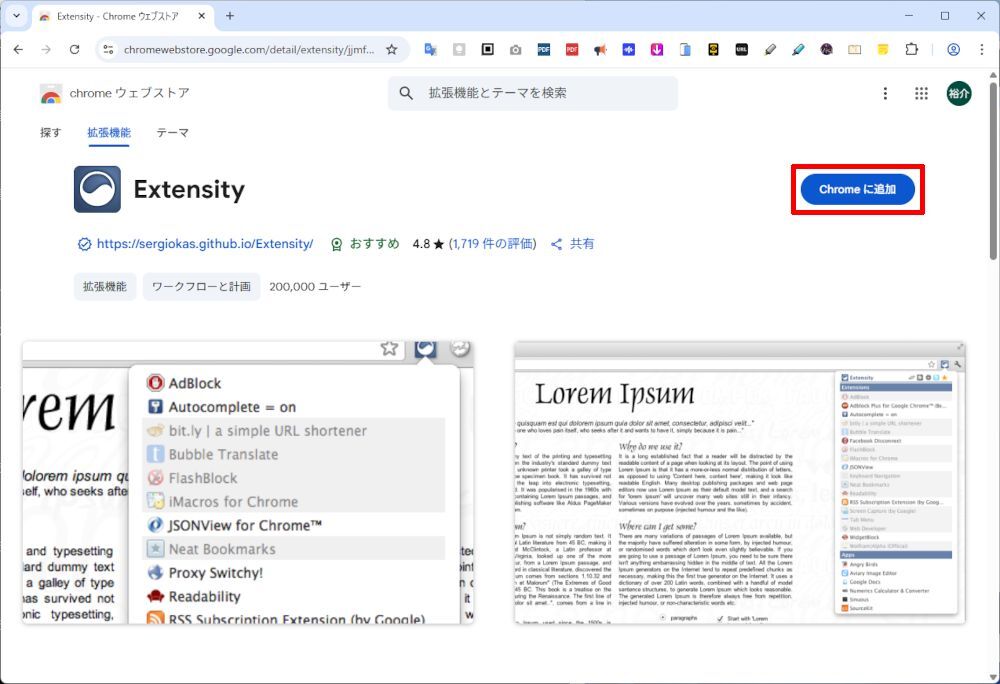Switch to the 探す tab
Viewport: 1000px width, 684px height.
pyautogui.click(x=50, y=133)
